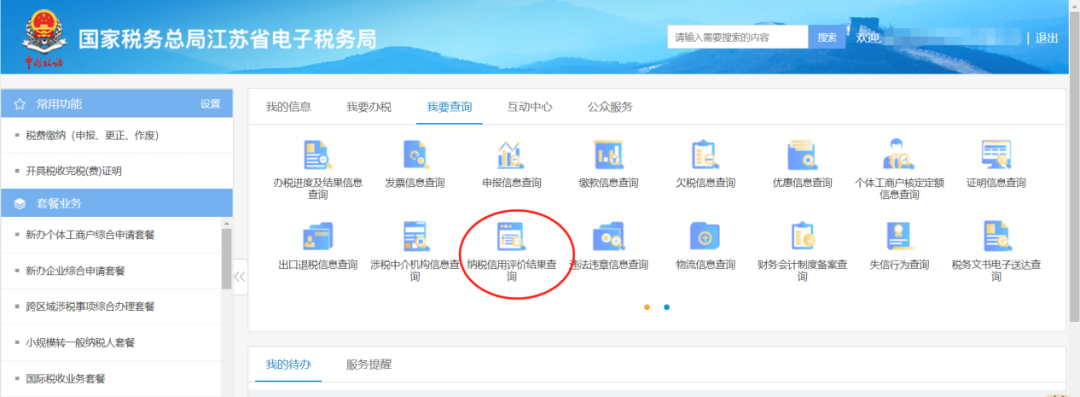Open 申报信息查询 icon
Screen dimensions: 1080x397
coord(511,155)
